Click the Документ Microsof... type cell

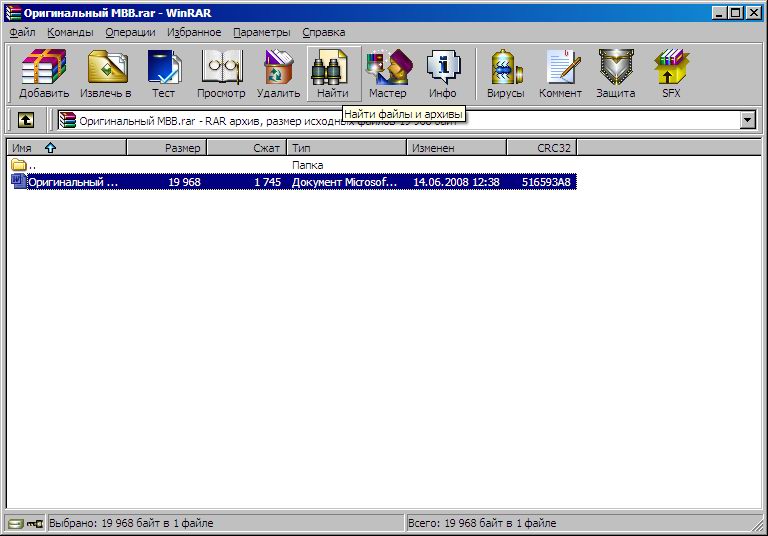pos(344,182)
